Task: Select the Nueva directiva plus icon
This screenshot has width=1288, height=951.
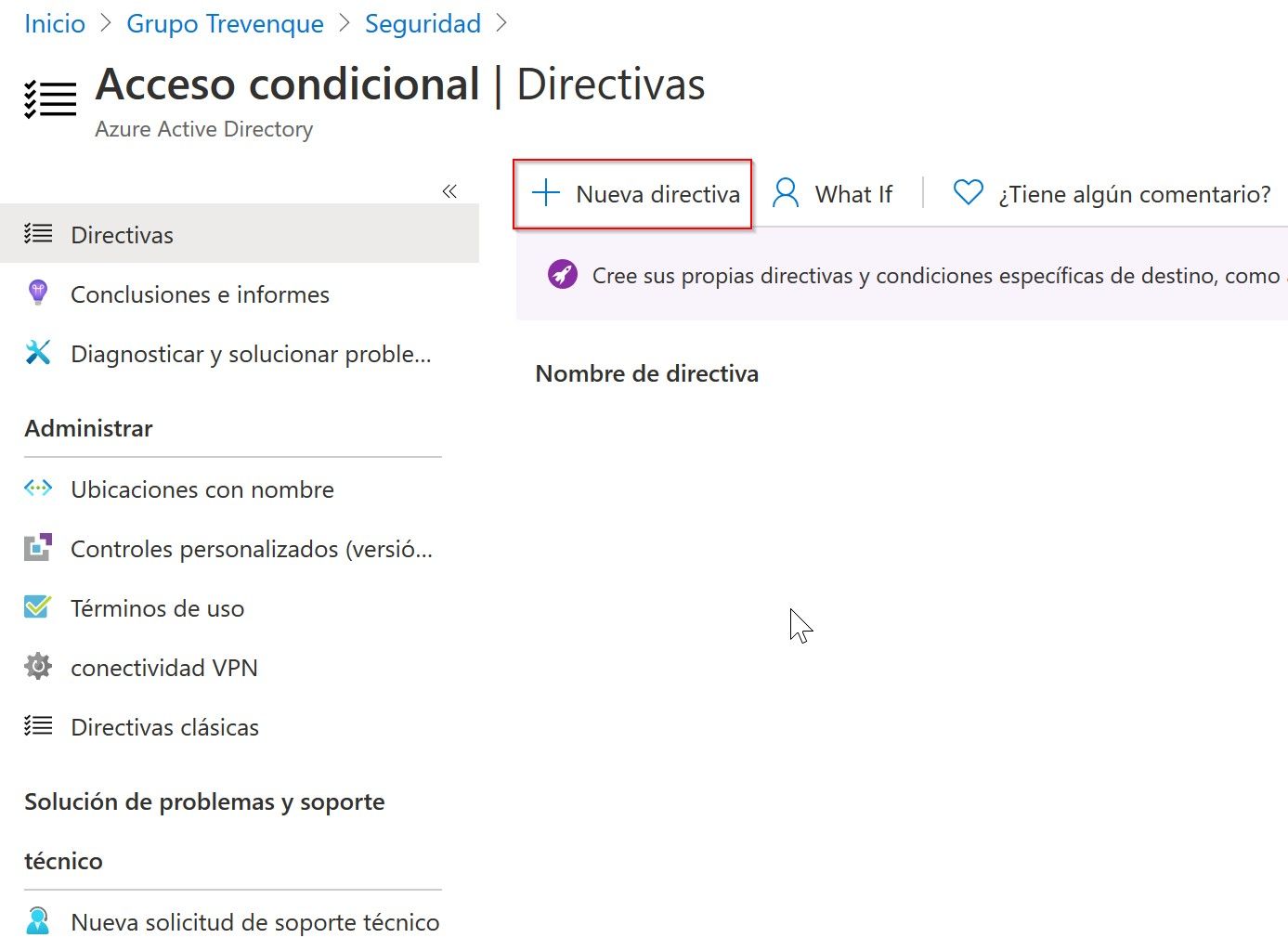Action: (x=546, y=193)
